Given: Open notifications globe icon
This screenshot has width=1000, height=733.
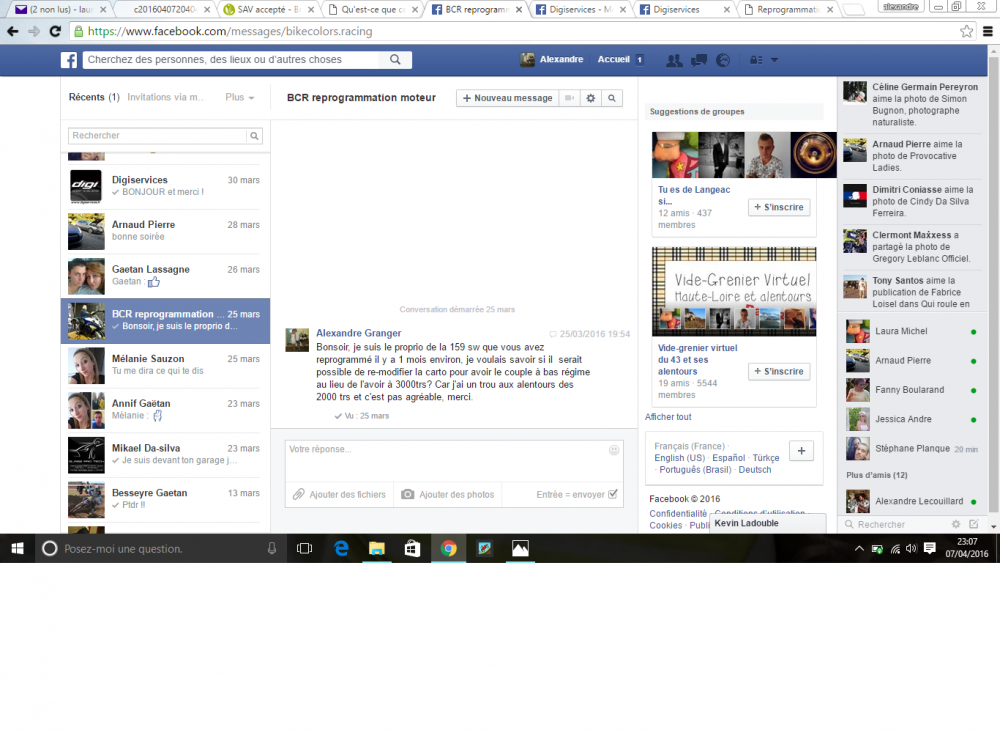Looking at the screenshot, I should pos(723,60).
